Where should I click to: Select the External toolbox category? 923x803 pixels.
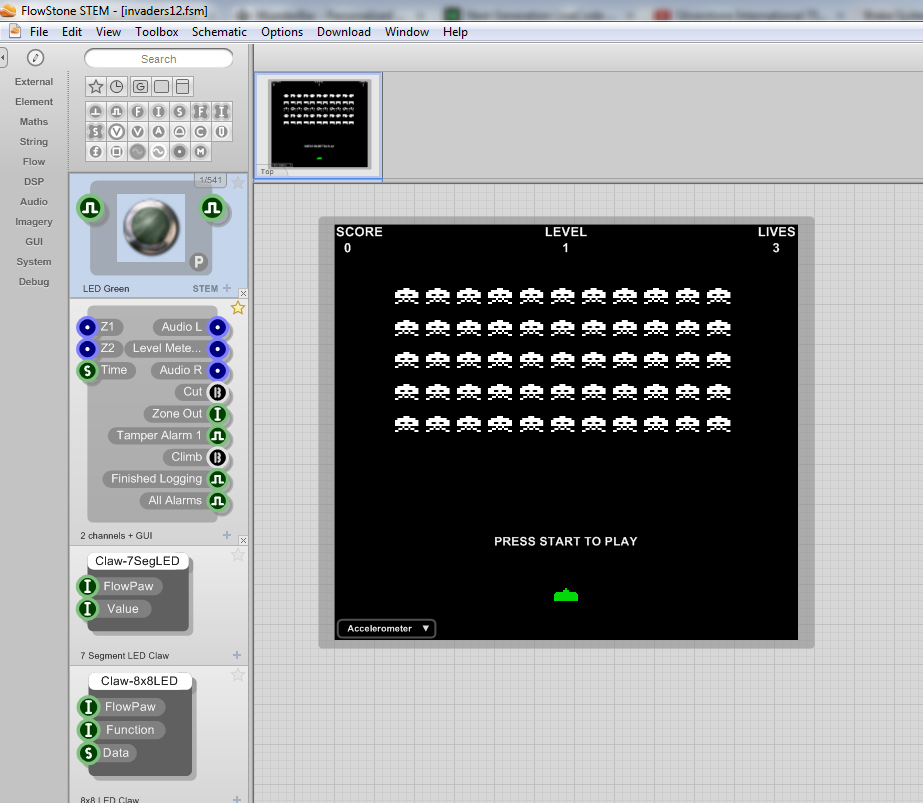[x=34, y=82]
